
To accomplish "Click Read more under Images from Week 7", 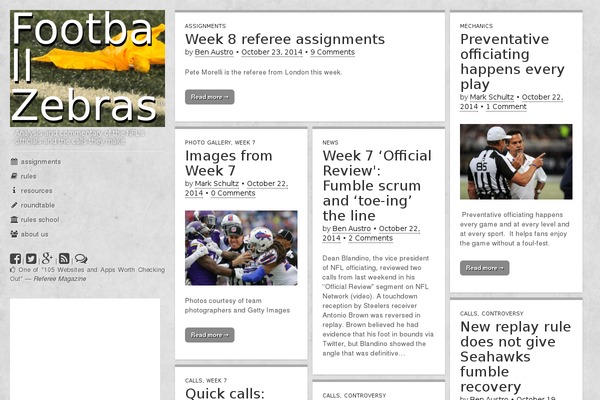I will pyautogui.click(x=209, y=335).
